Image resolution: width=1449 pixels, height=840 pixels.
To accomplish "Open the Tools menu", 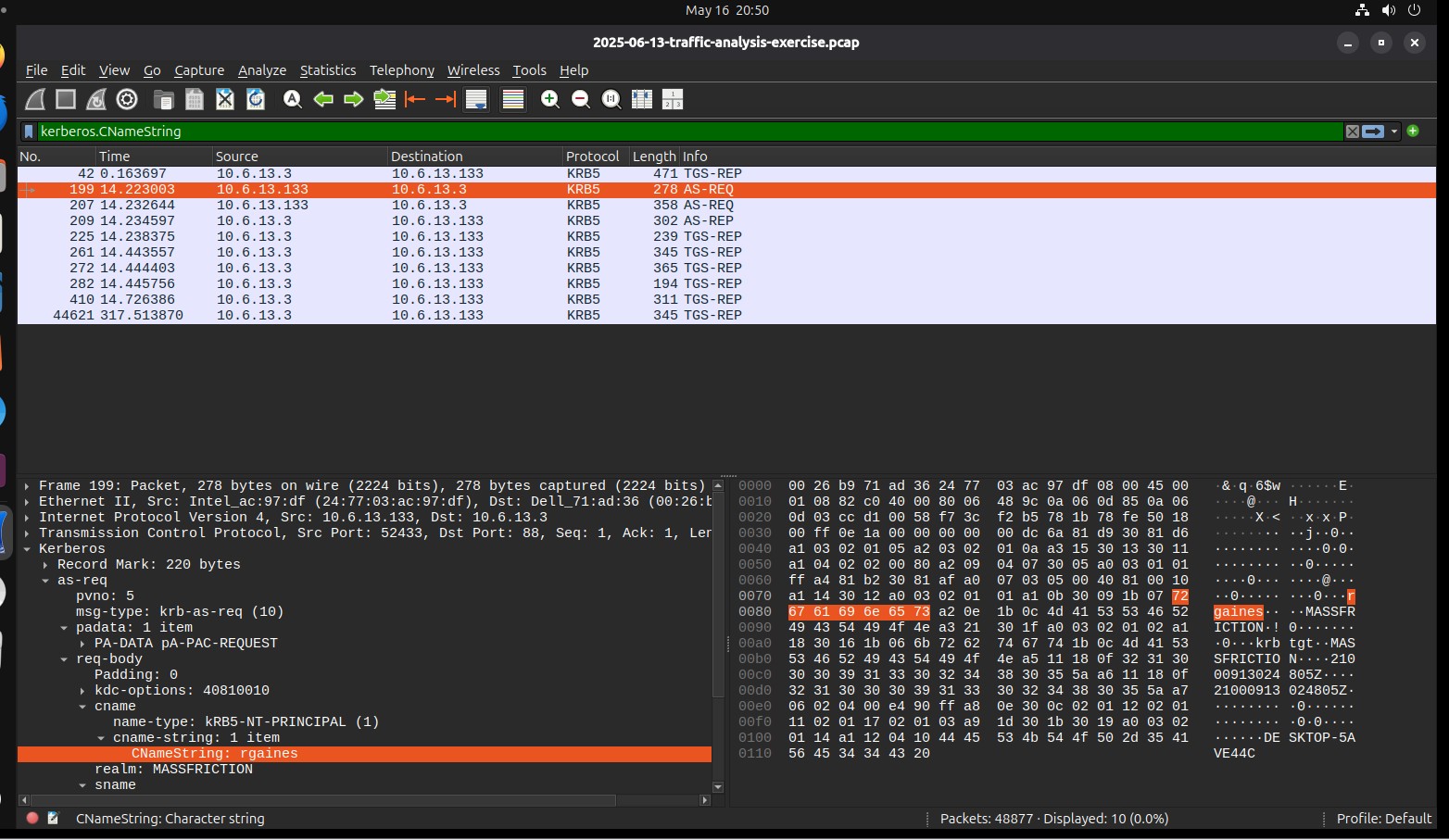I will click(529, 70).
